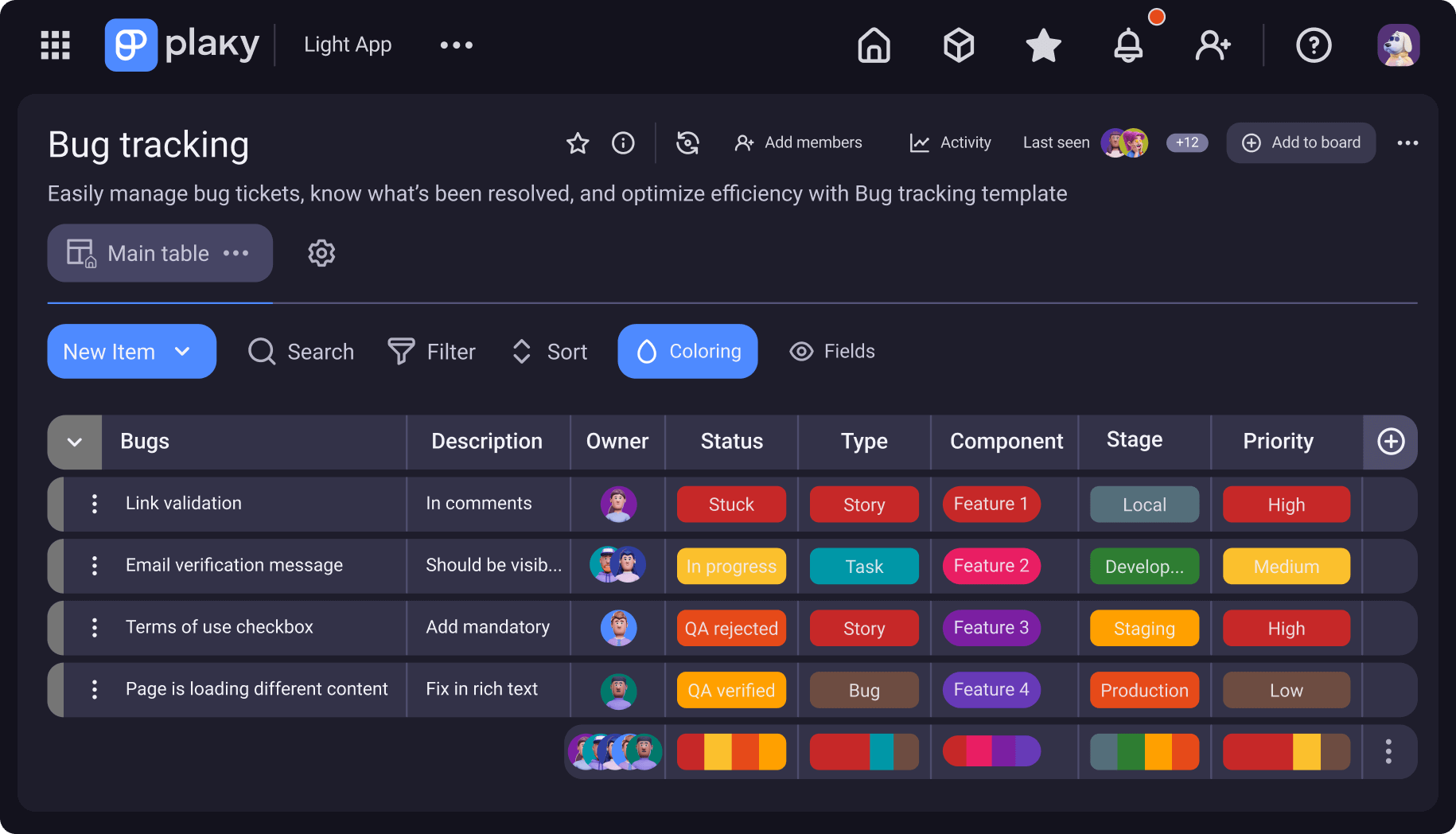Collapse the Bugs column group chevron
The image size is (1456, 834).
[74, 442]
